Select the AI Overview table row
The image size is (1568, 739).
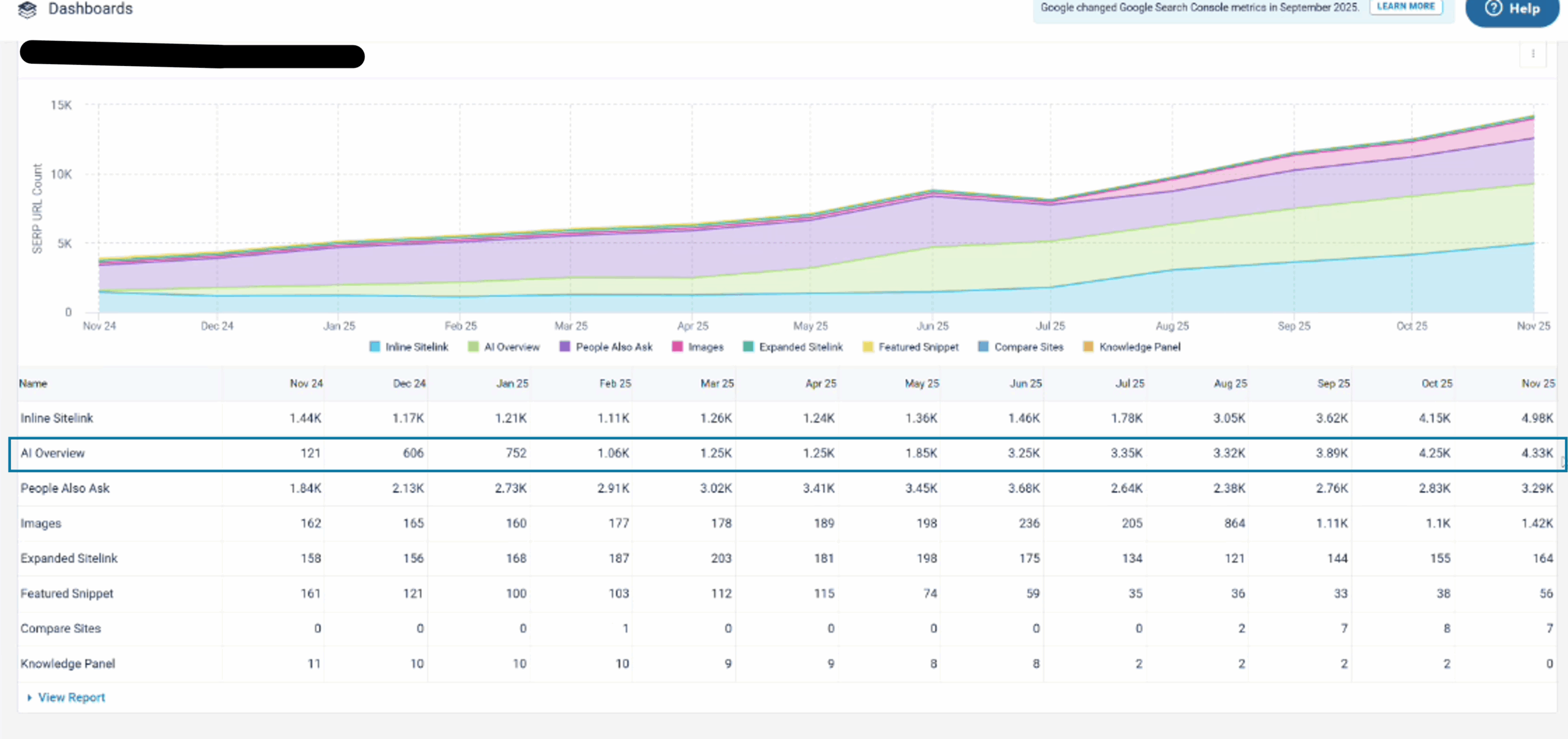787,454
